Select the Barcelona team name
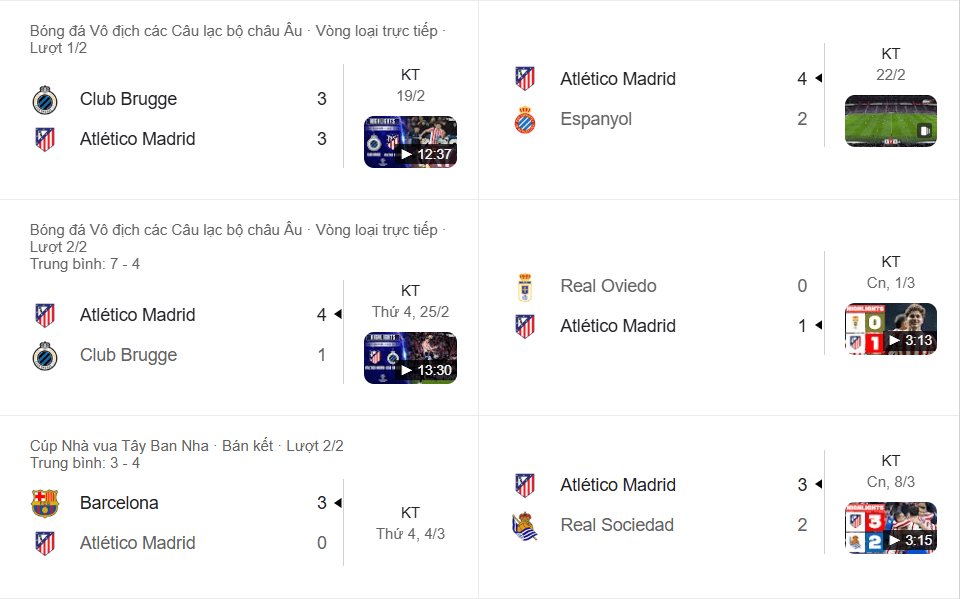This screenshot has width=960, height=599. 119,503
